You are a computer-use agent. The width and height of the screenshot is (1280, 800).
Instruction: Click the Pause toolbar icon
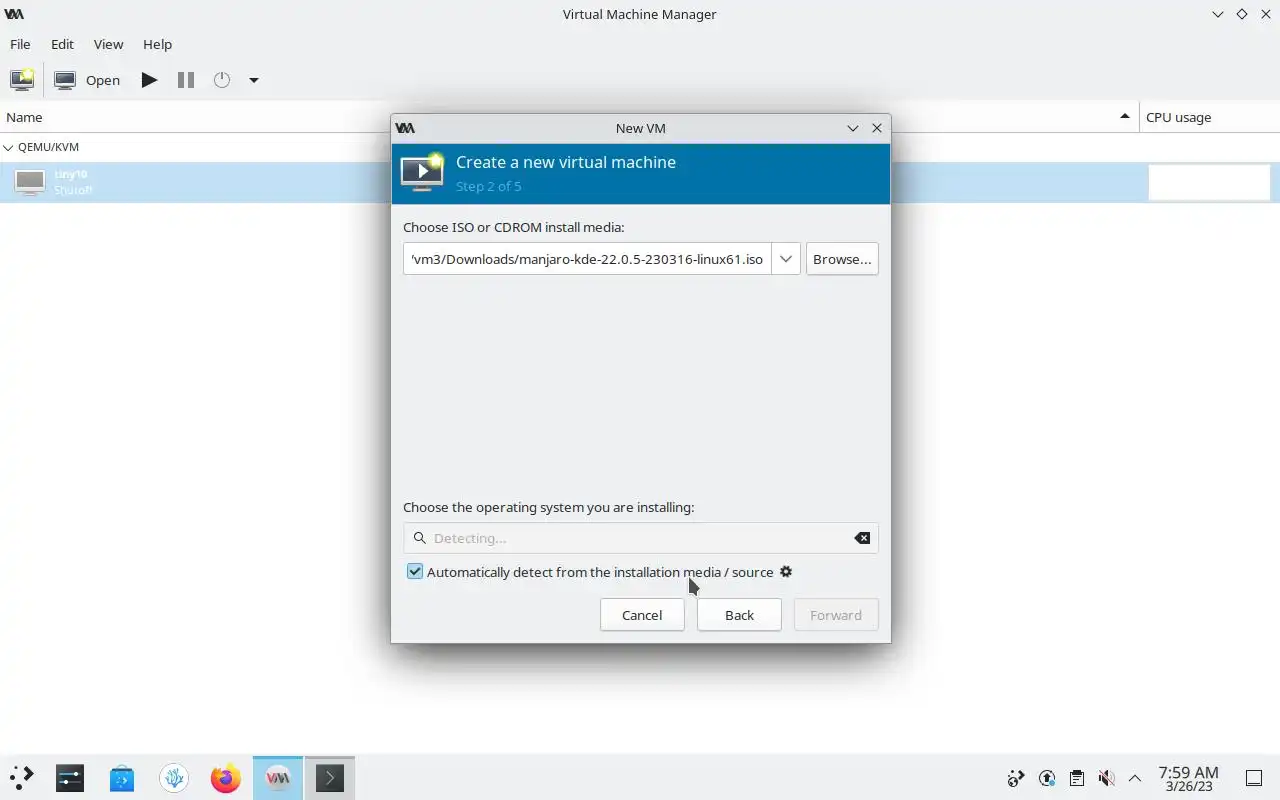(186, 80)
